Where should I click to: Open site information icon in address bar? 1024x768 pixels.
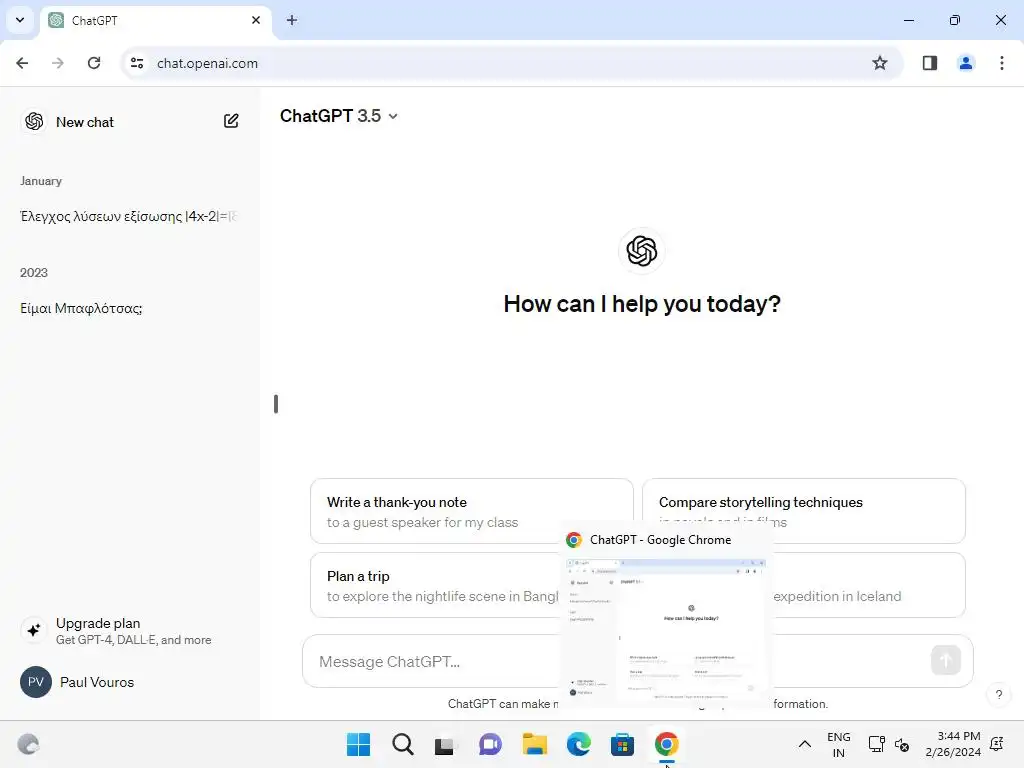pyautogui.click(x=137, y=63)
